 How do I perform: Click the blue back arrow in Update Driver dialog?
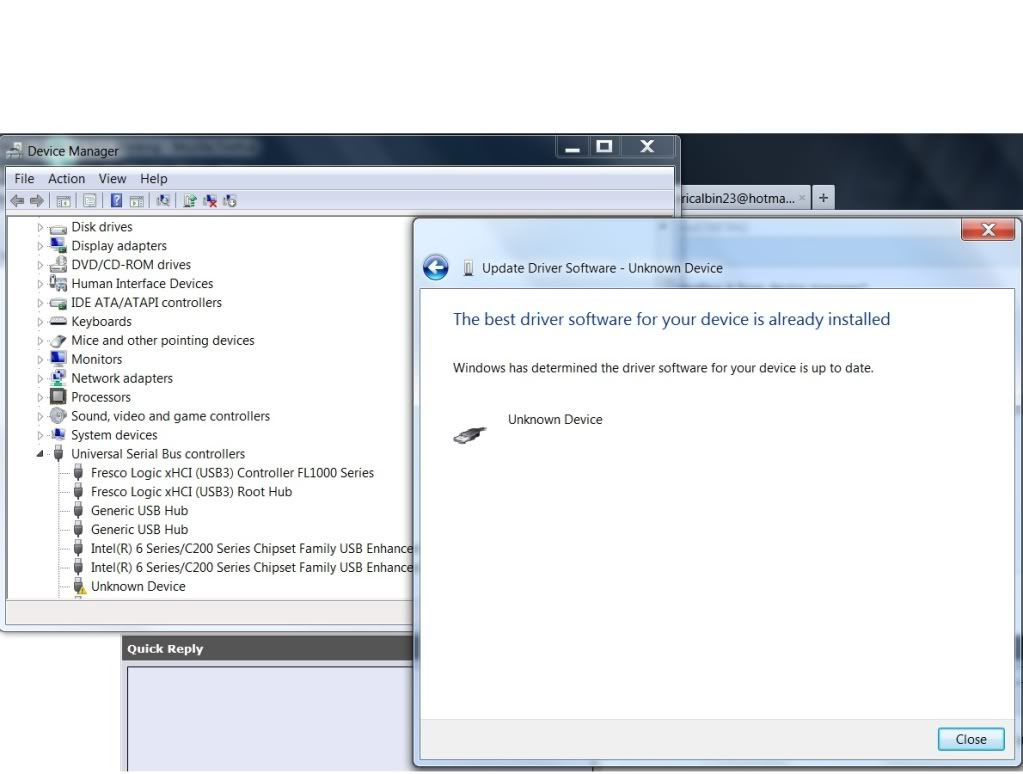tap(435, 268)
